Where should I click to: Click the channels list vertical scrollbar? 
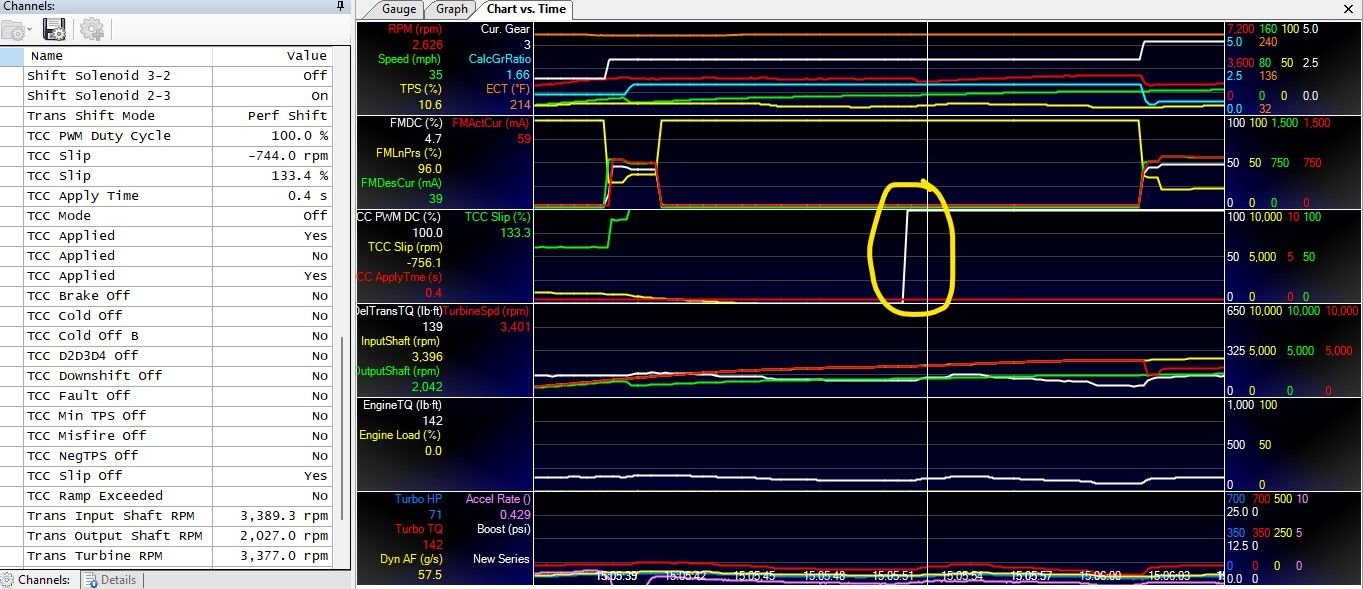[x=343, y=420]
